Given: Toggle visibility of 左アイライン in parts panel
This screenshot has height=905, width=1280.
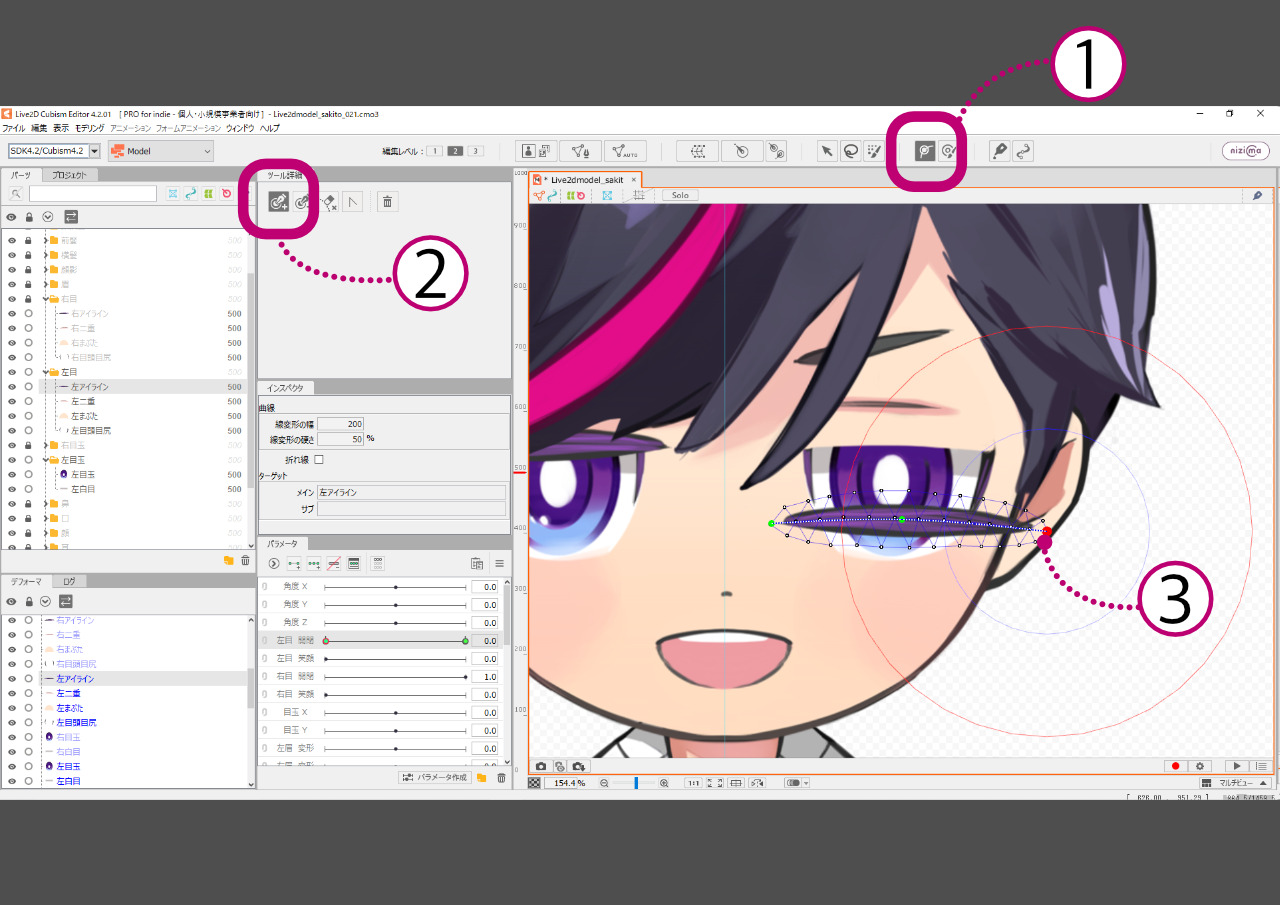Looking at the screenshot, I should click(x=11, y=387).
